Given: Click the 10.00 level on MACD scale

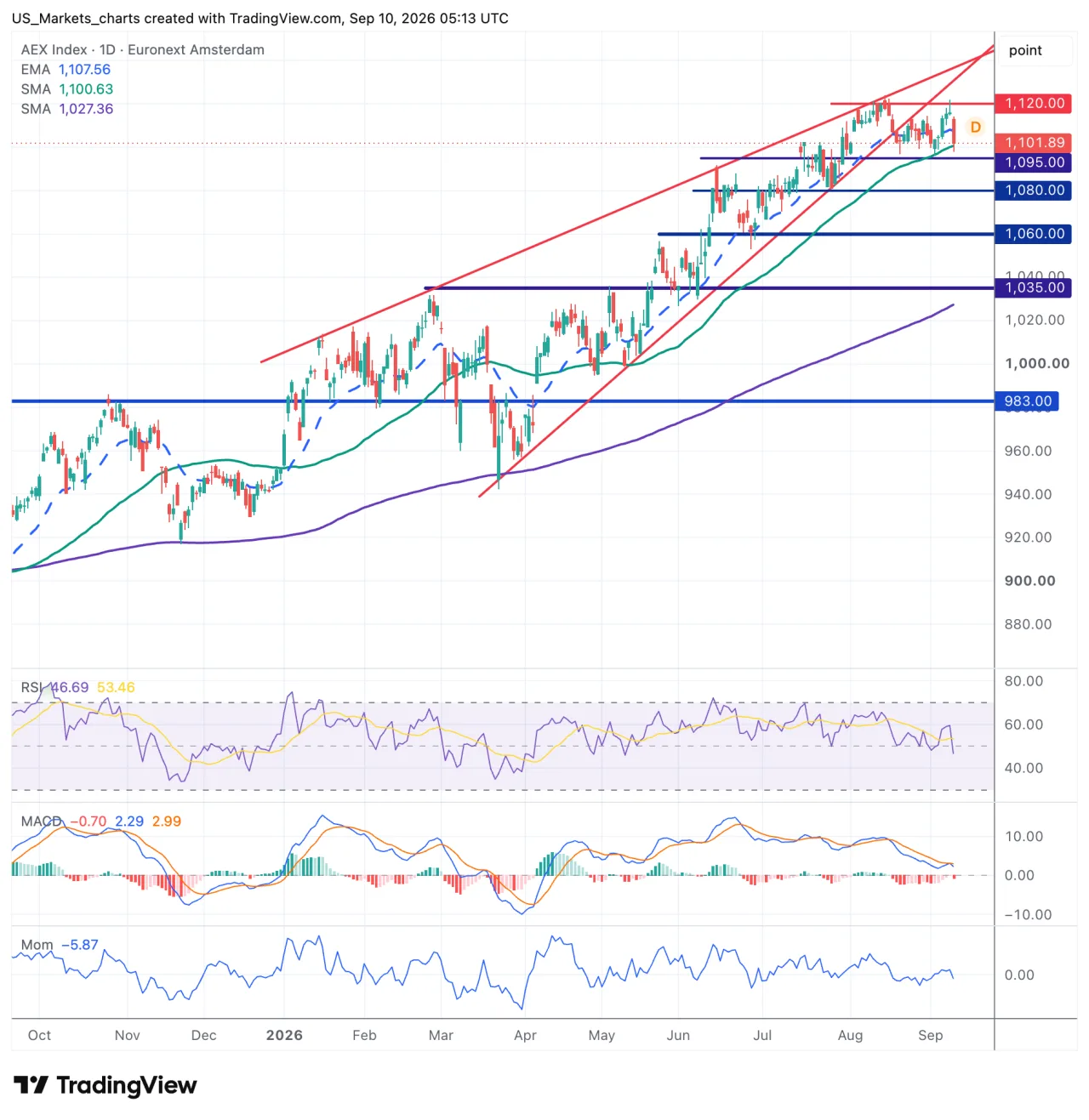Looking at the screenshot, I should (x=1023, y=837).
